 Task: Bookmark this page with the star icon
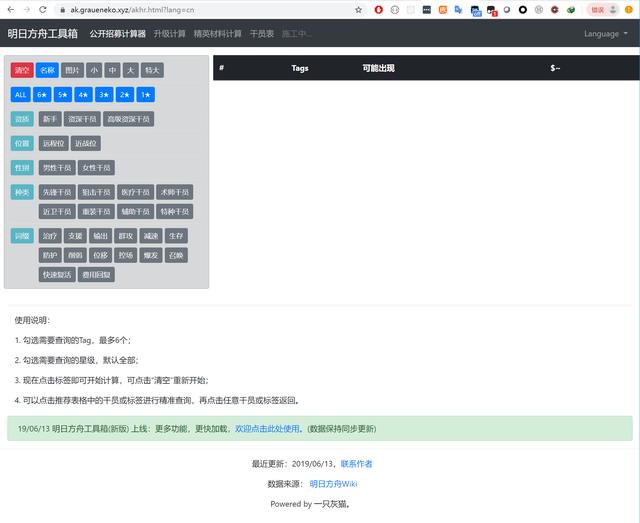[x=359, y=9]
